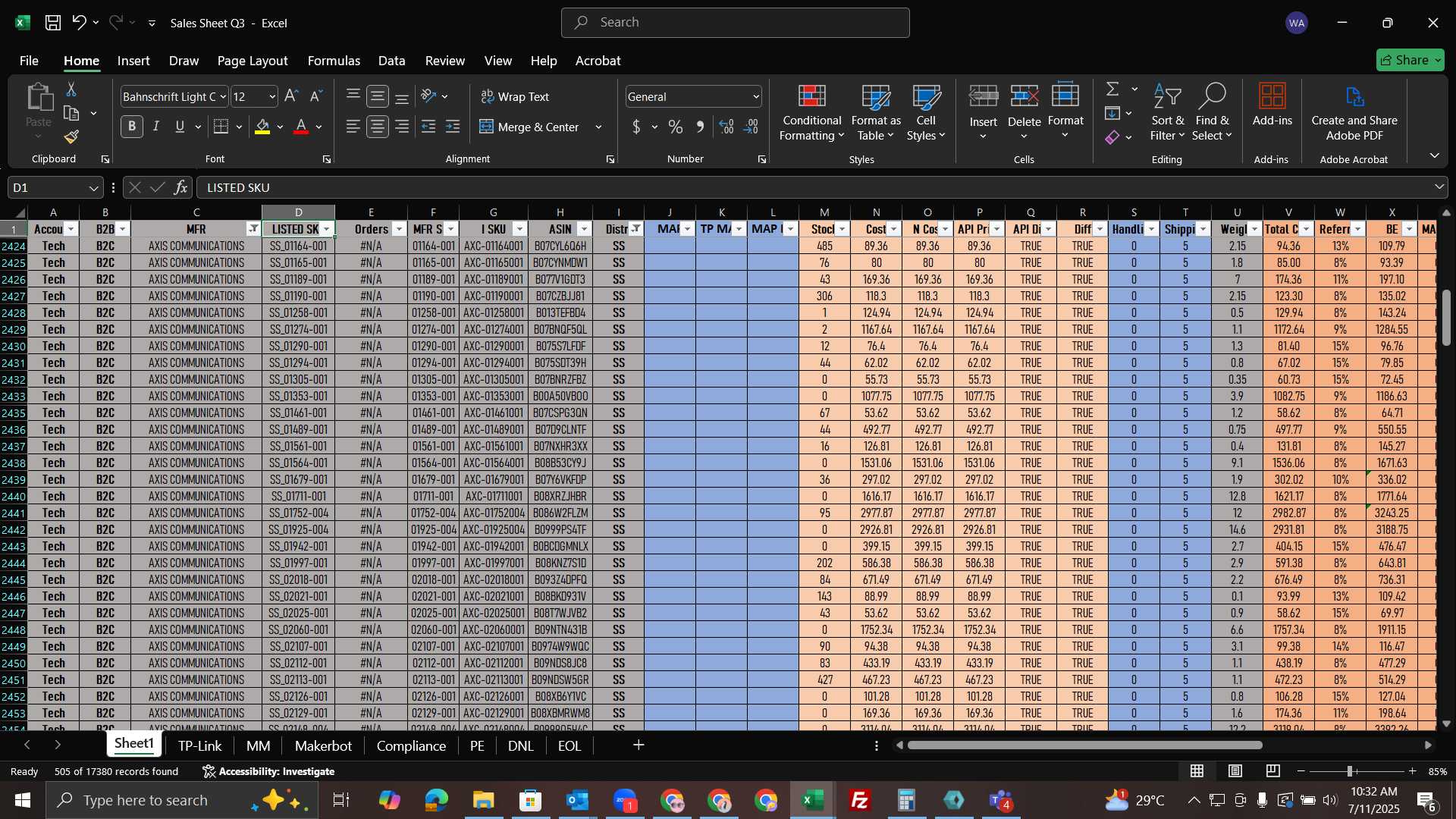Switch to the TP-Link sheet tab
Image resolution: width=1456 pixels, height=819 pixels.
200,745
